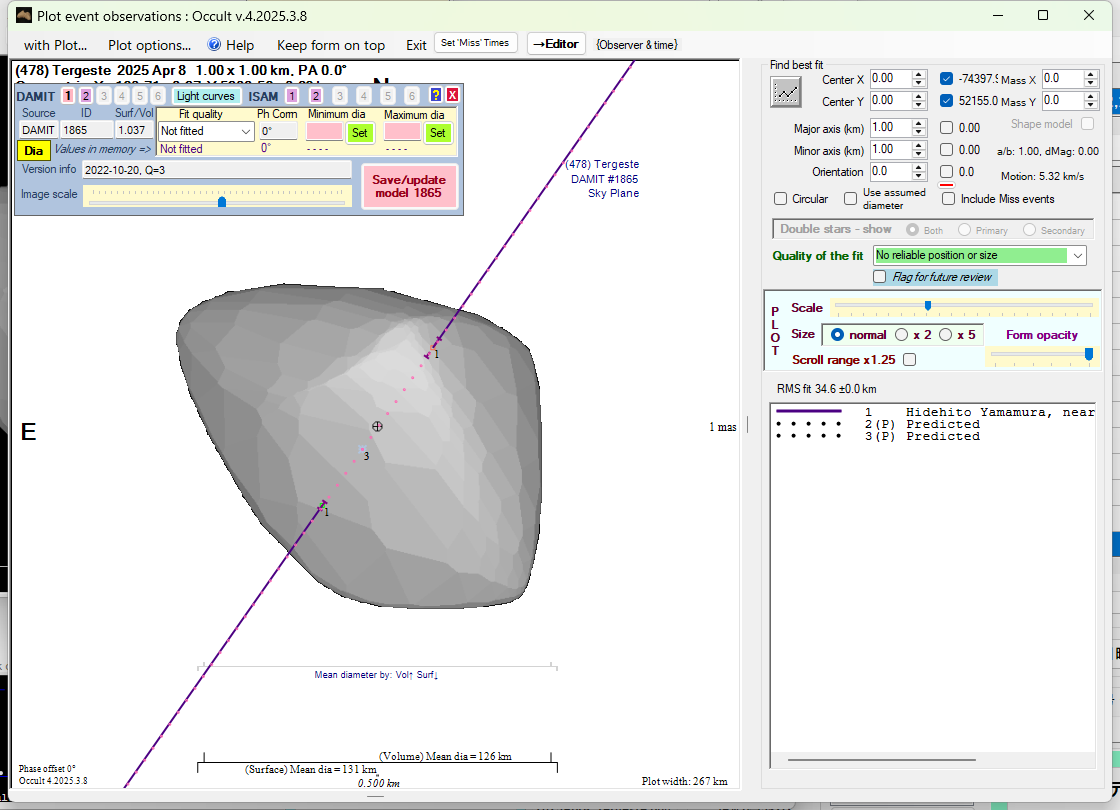Select DAMIT model number 2
1120x810 pixels.
coord(86,96)
